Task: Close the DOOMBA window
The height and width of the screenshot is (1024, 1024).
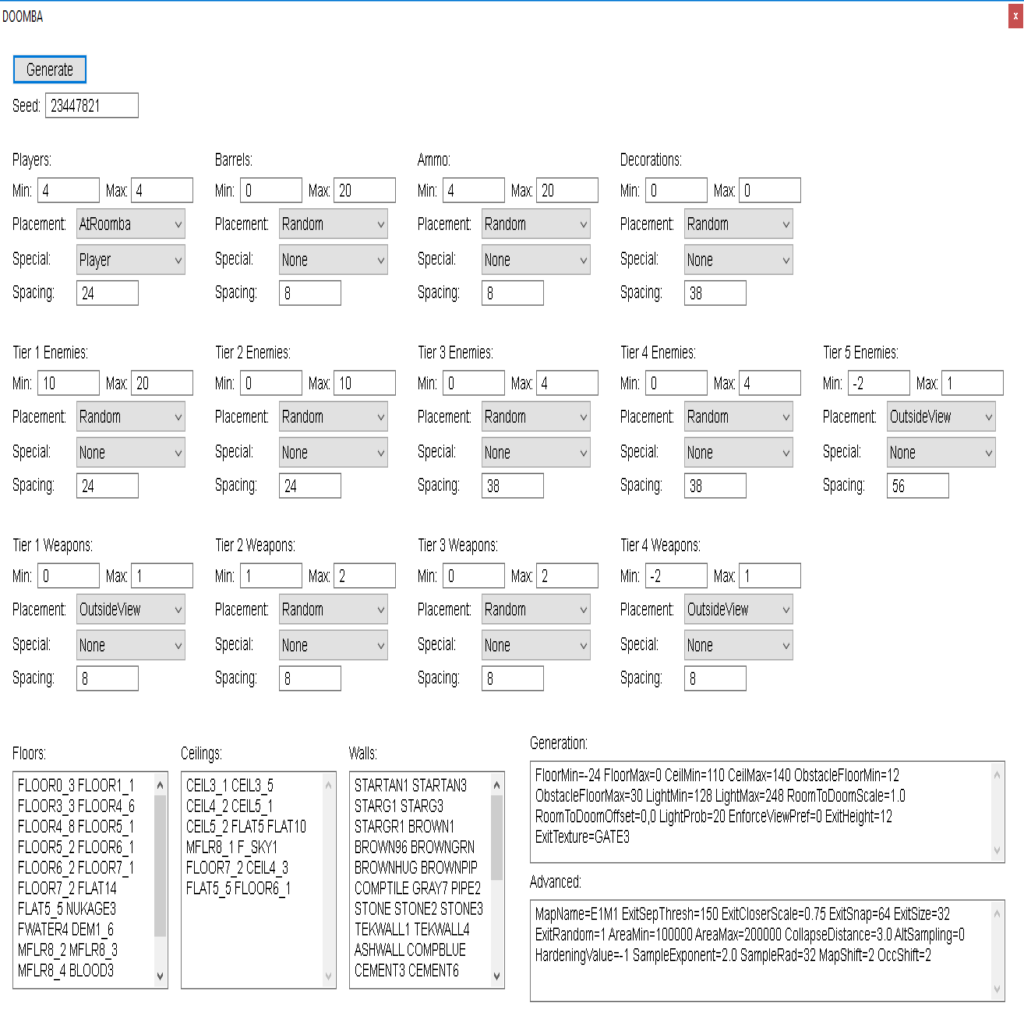Action: tap(1015, 17)
